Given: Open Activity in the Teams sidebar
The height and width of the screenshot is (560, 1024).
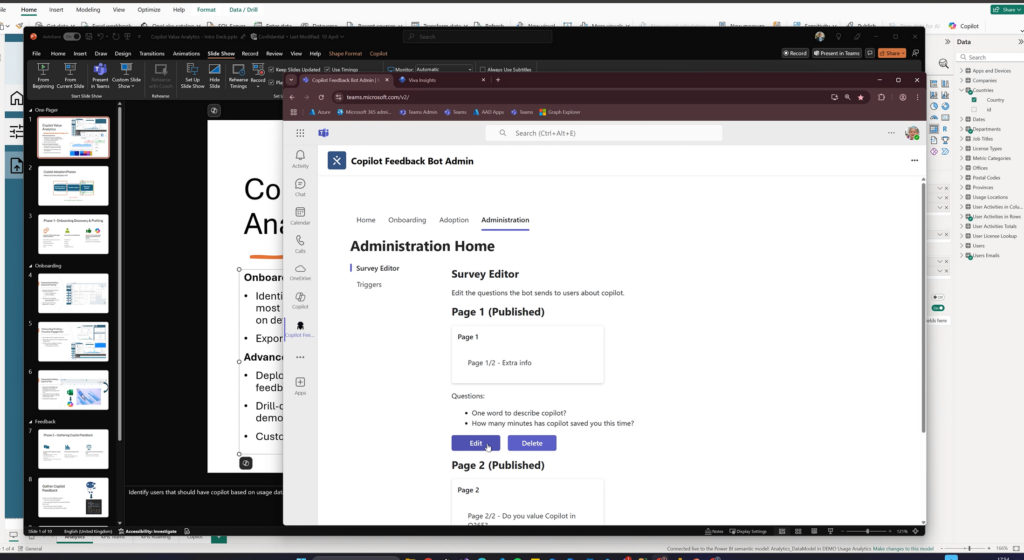Looking at the screenshot, I should coord(300,159).
